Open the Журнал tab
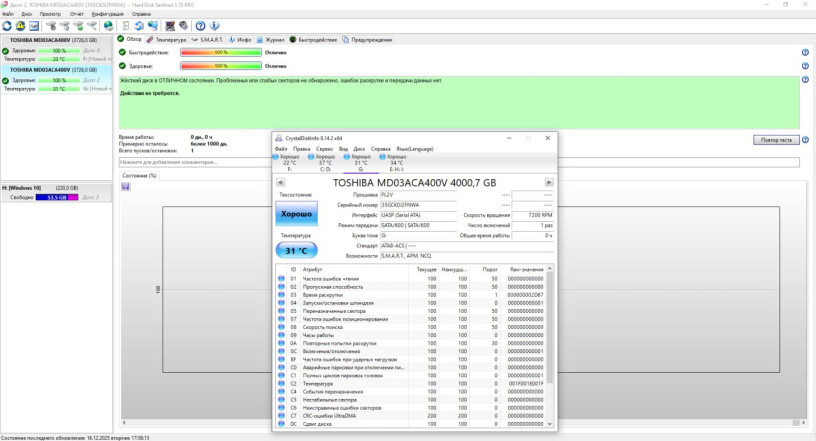 [x=274, y=39]
